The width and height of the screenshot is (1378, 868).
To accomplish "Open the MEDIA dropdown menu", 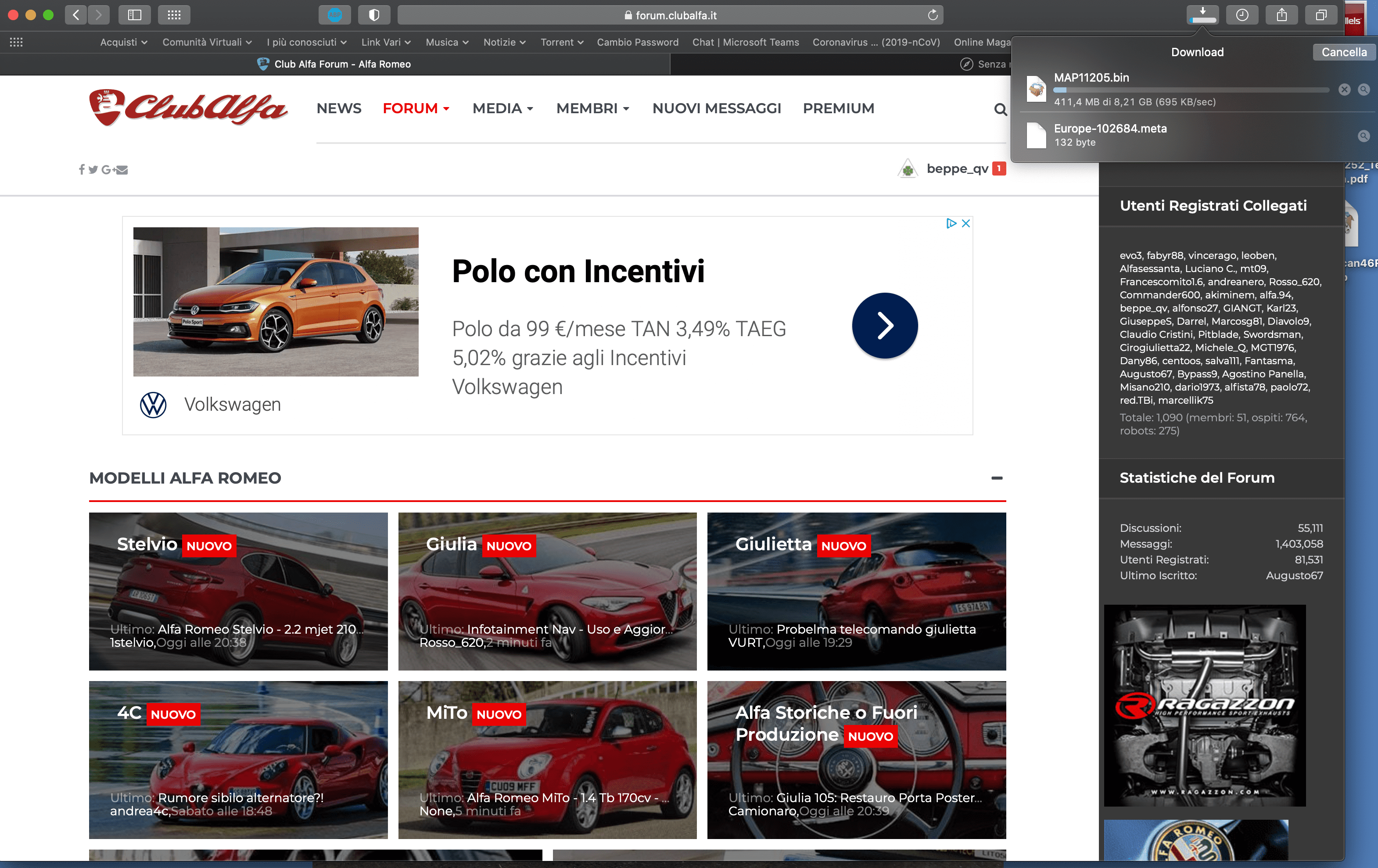I will tap(503, 108).
